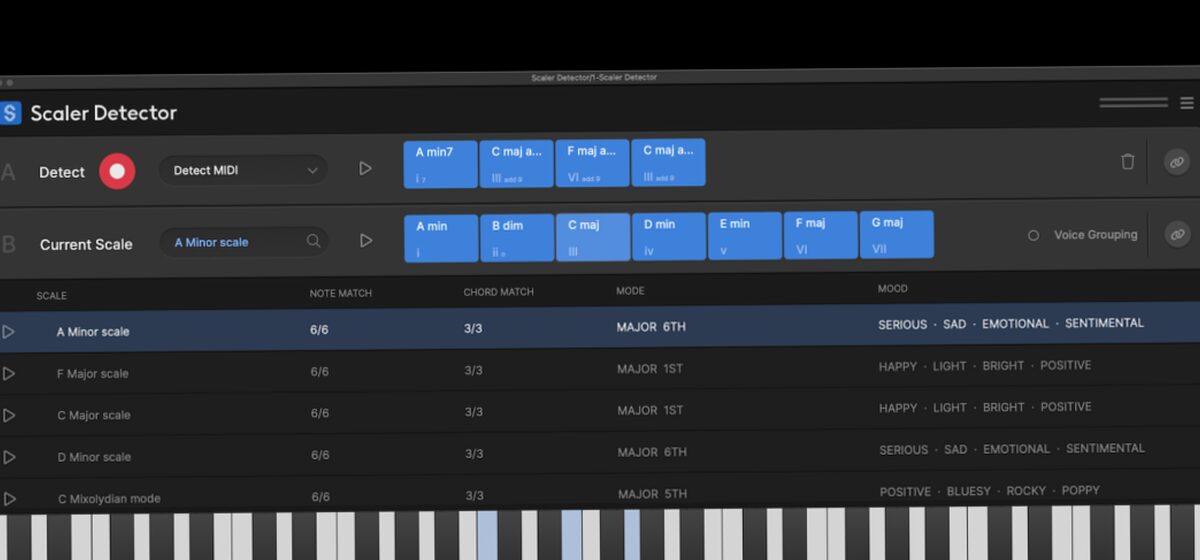
Task: Click the A Minor scale search field
Action: tap(243, 242)
